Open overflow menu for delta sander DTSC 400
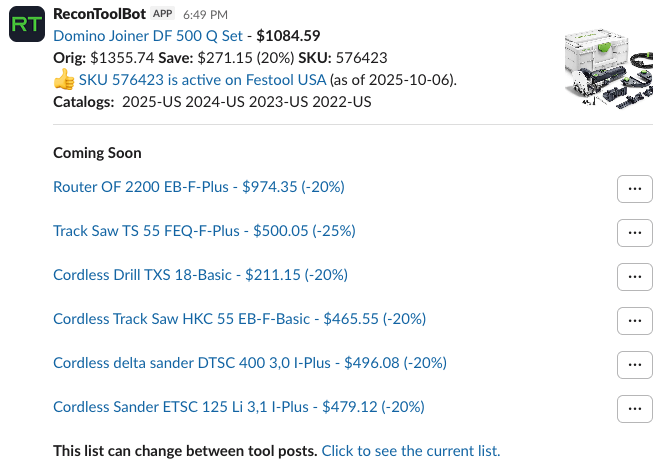The height and width of the screenshot is (468, 662). (x=634, y=364)
